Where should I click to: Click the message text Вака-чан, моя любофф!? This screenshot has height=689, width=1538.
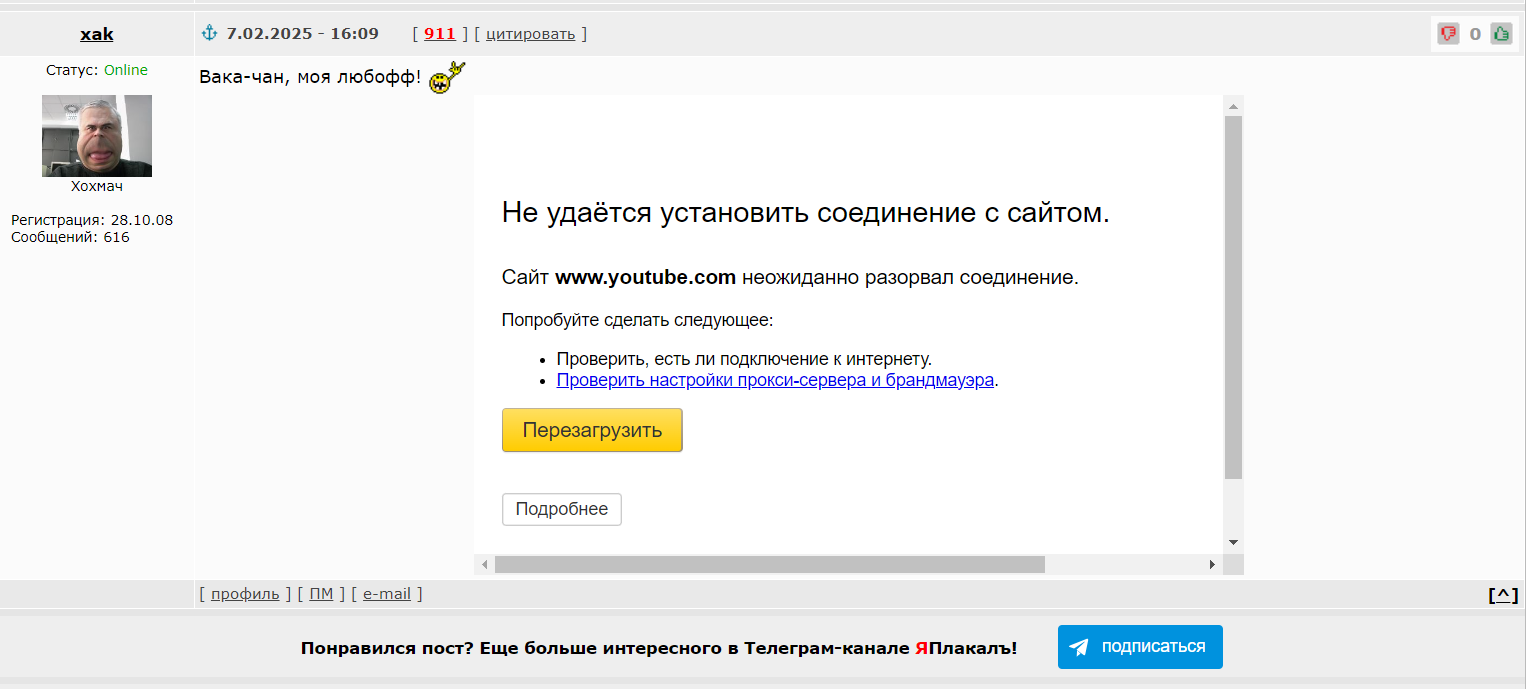310,78
